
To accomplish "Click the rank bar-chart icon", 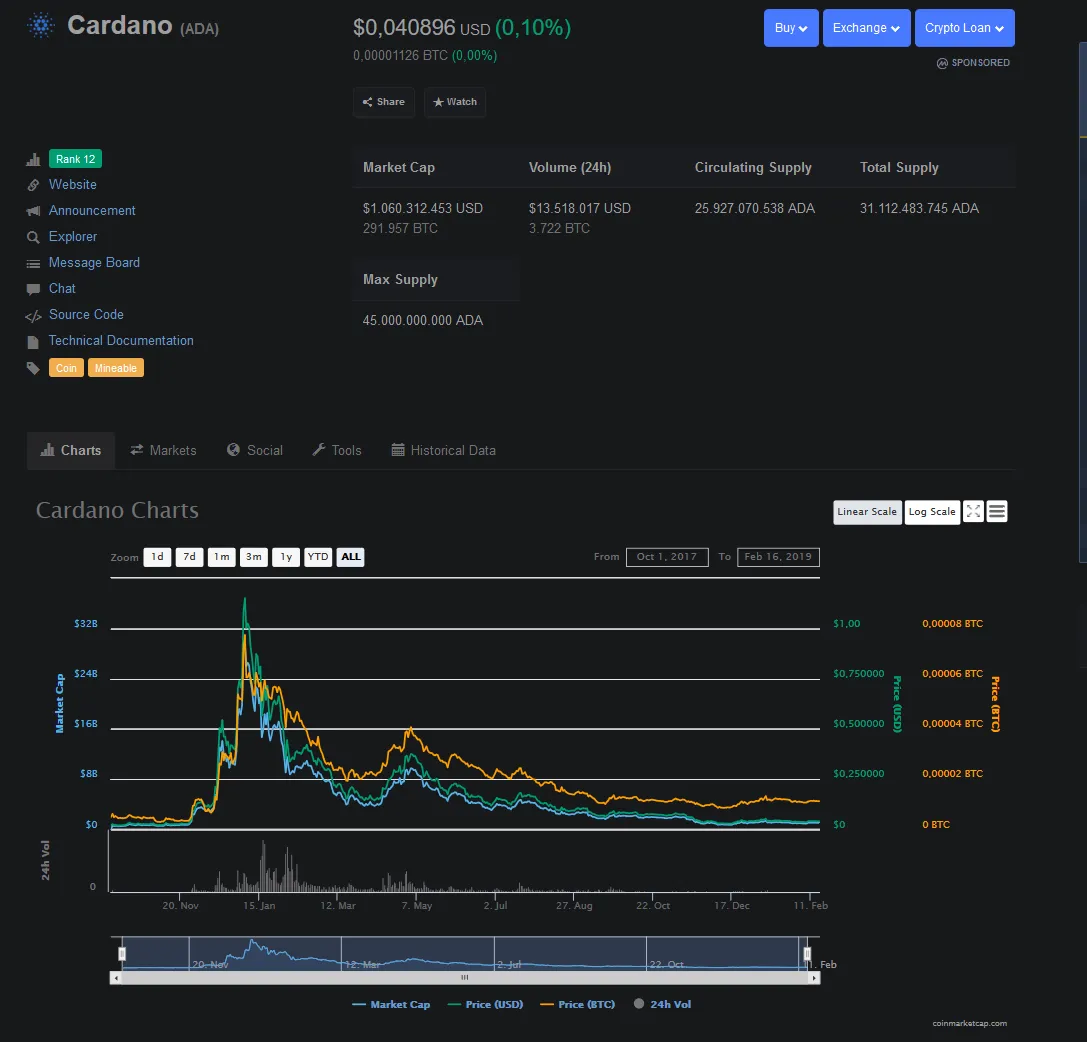I will point(33,159).
